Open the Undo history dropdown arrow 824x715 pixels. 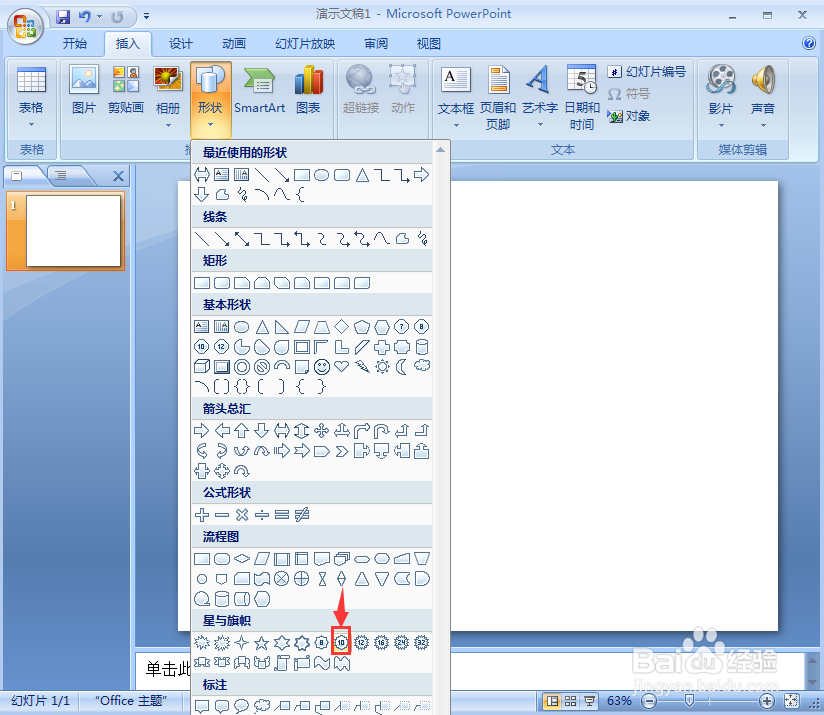(99, 17)
